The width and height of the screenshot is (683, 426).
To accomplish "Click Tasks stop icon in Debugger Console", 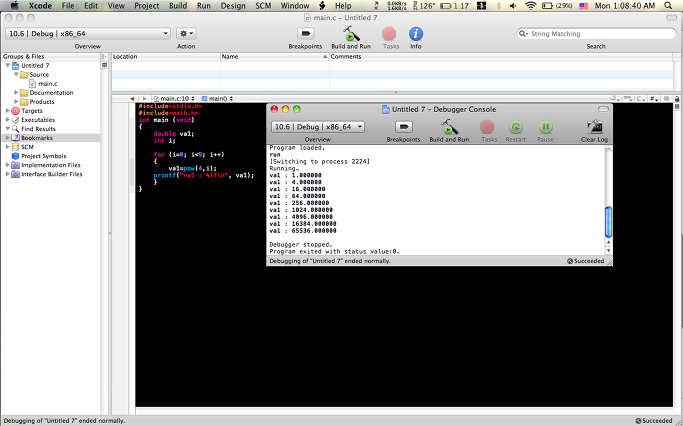I will pos(487,127).
